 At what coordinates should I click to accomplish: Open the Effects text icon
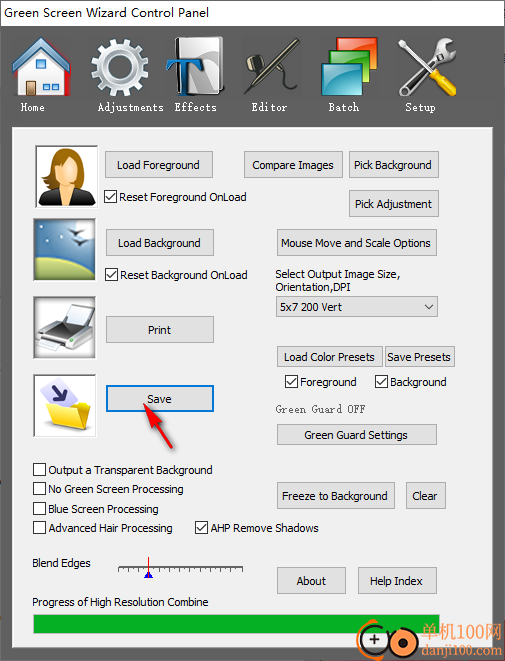tap(195, 67)
